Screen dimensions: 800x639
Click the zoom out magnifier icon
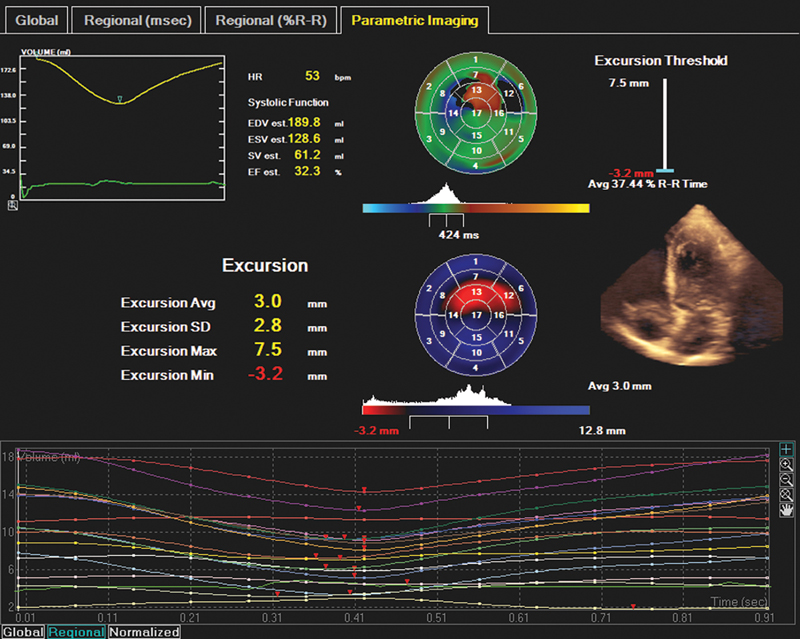(x=788, y=479)
